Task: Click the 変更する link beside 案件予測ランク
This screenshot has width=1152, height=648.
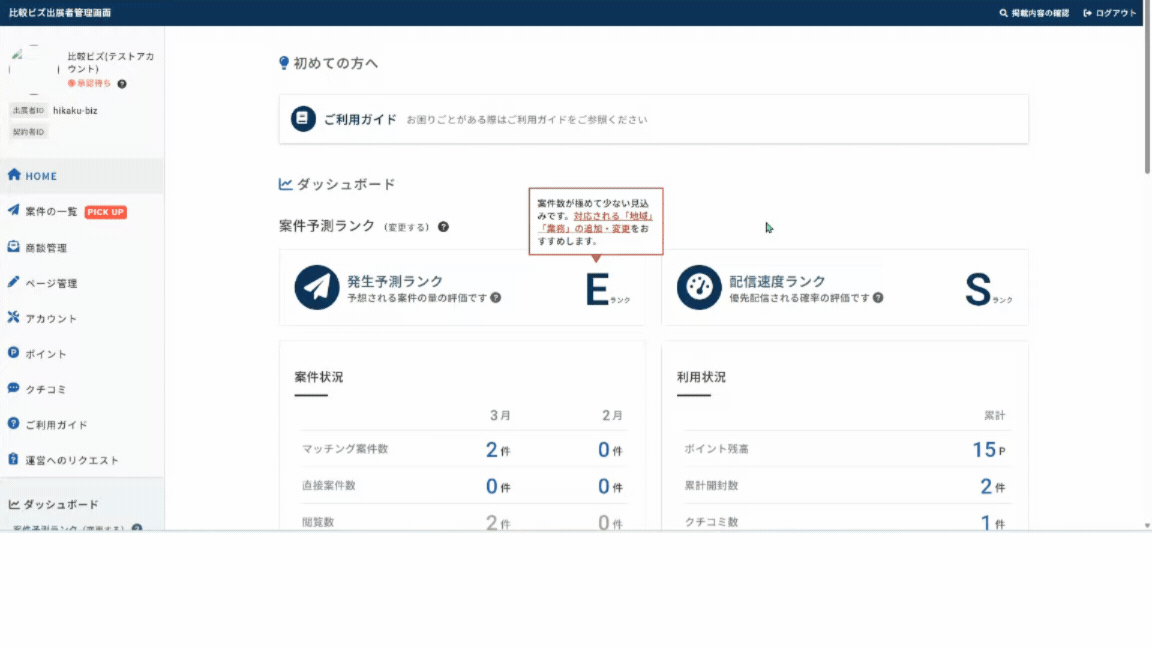Action: tap(406, 227)
